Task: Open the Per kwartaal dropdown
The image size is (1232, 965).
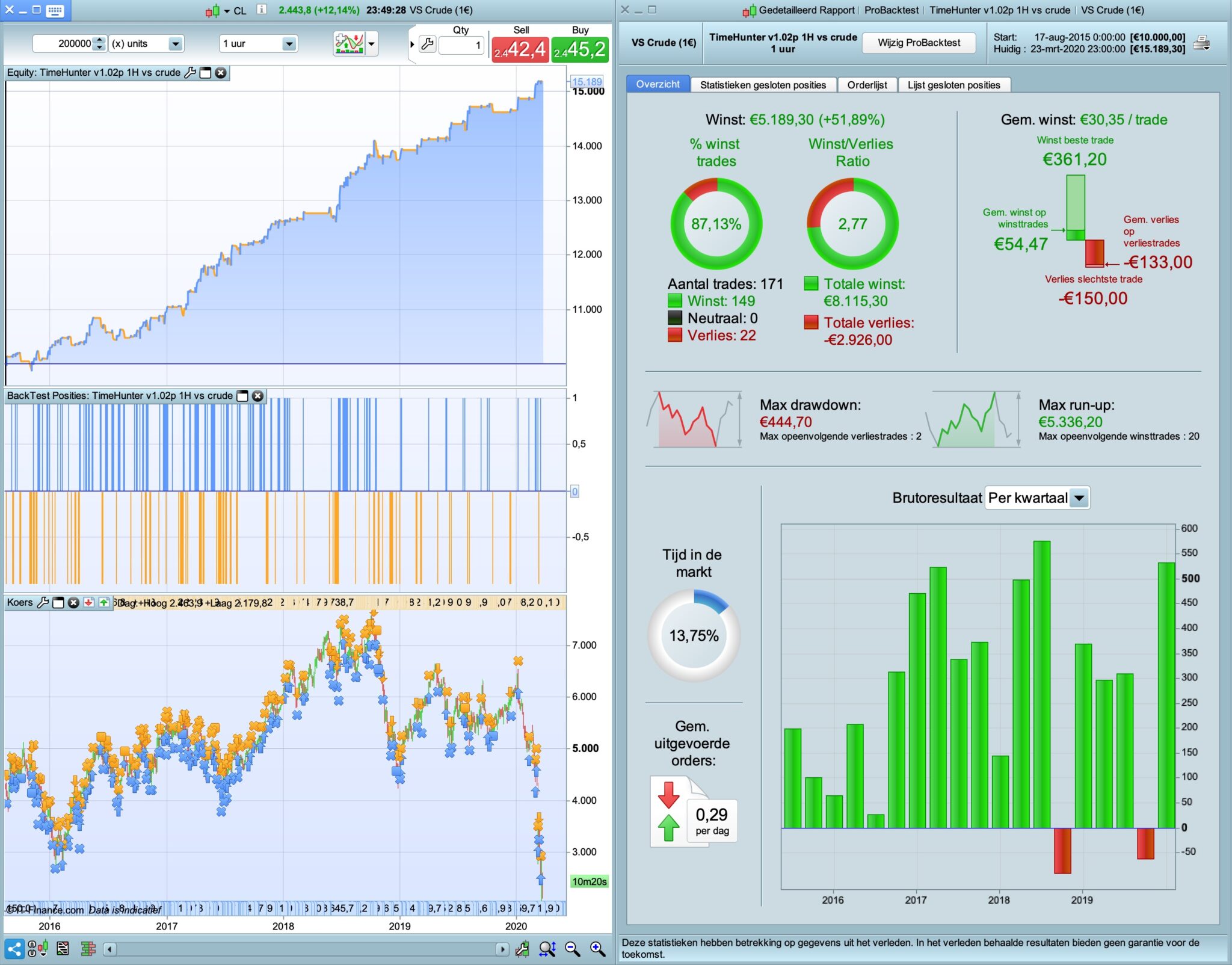Action: click(x=1079, y=498)
